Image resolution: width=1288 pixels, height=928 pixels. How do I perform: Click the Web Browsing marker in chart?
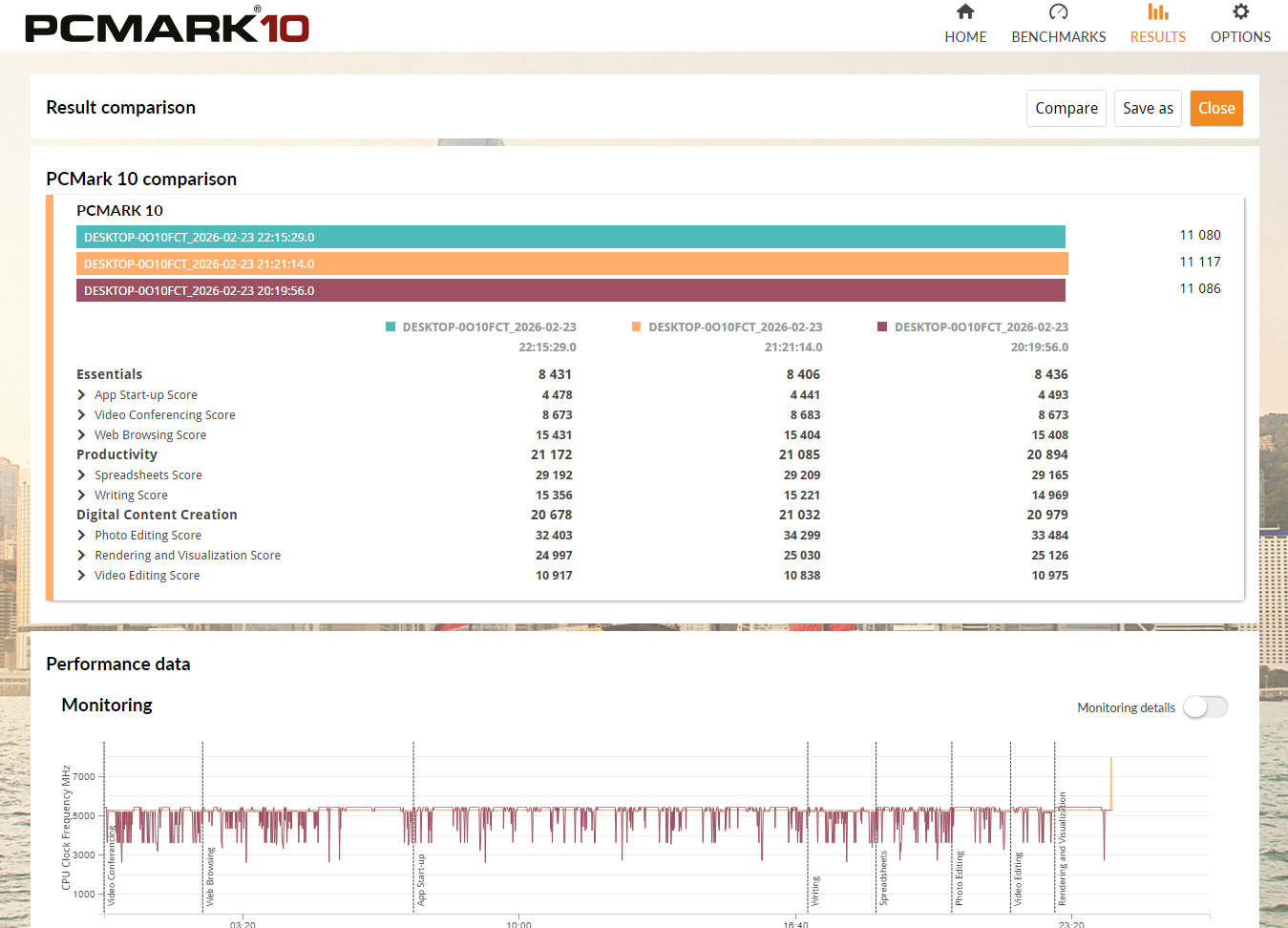(210, 876)
